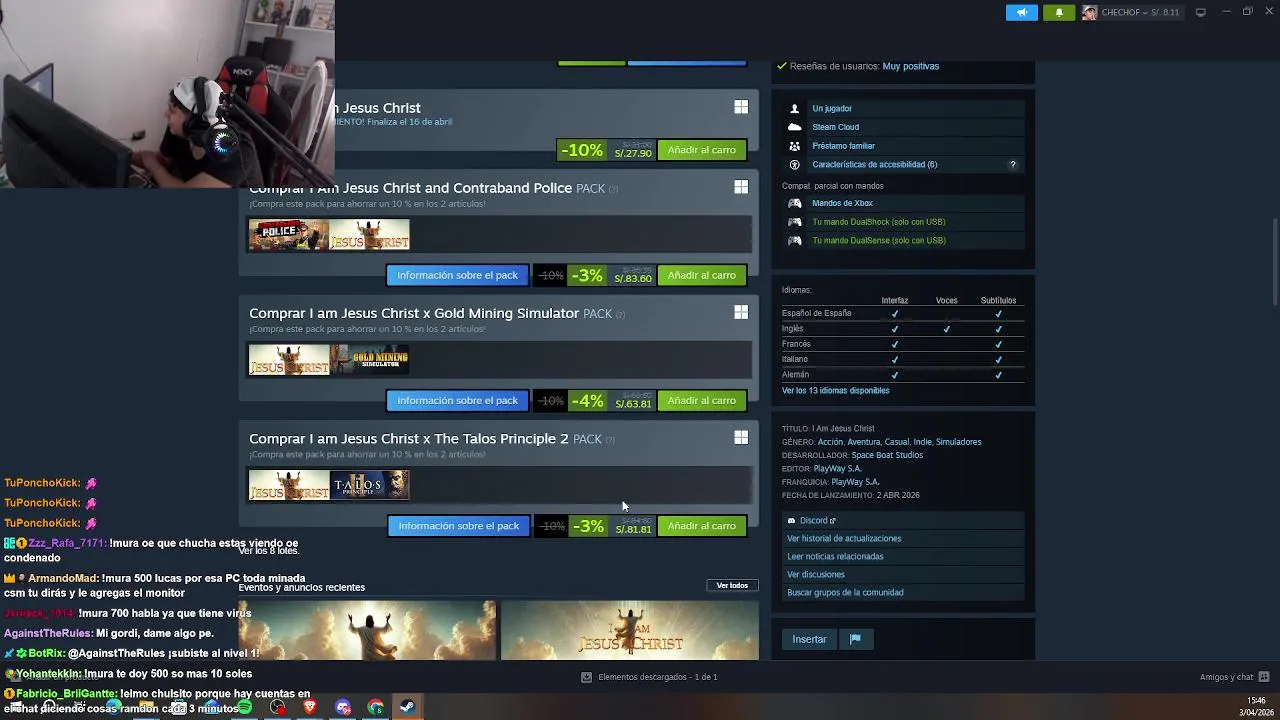Image resolution: width=1280 pixels, height=720 pixels.
Task: Open 'Ver historial de actualizaciones' link
Action: coord(844,538)
